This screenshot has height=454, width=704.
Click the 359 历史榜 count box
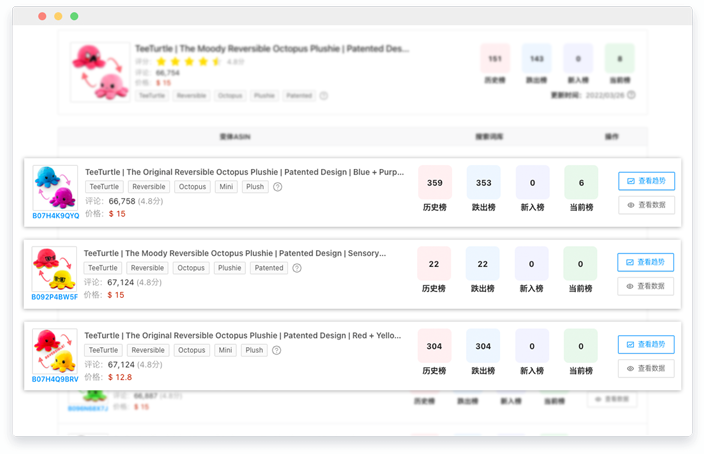click(x=435, y=183)
